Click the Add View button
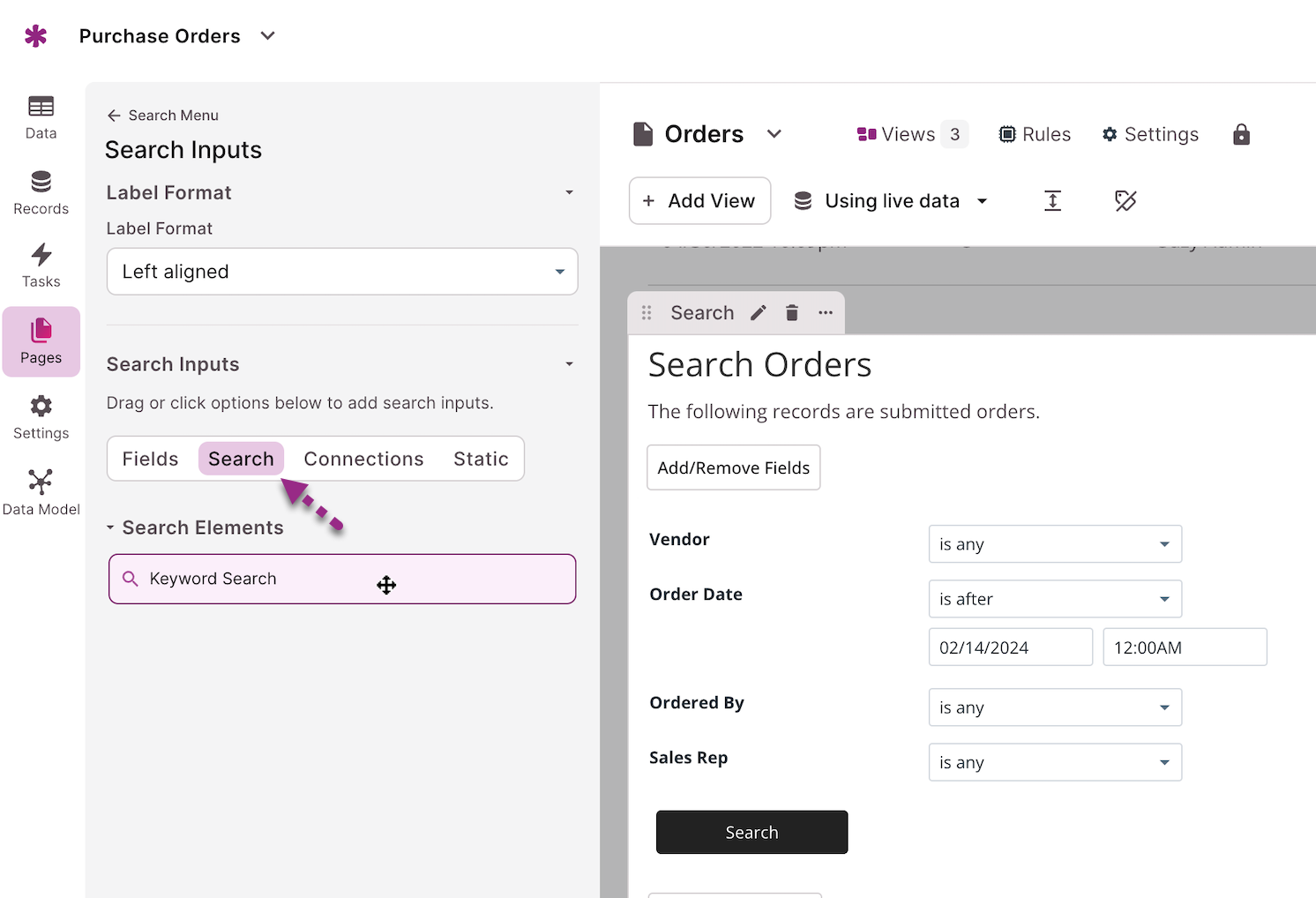Image resolution: width=1316 pixels, height=898 pixels. pyautogui.click(x=699, y=201)
